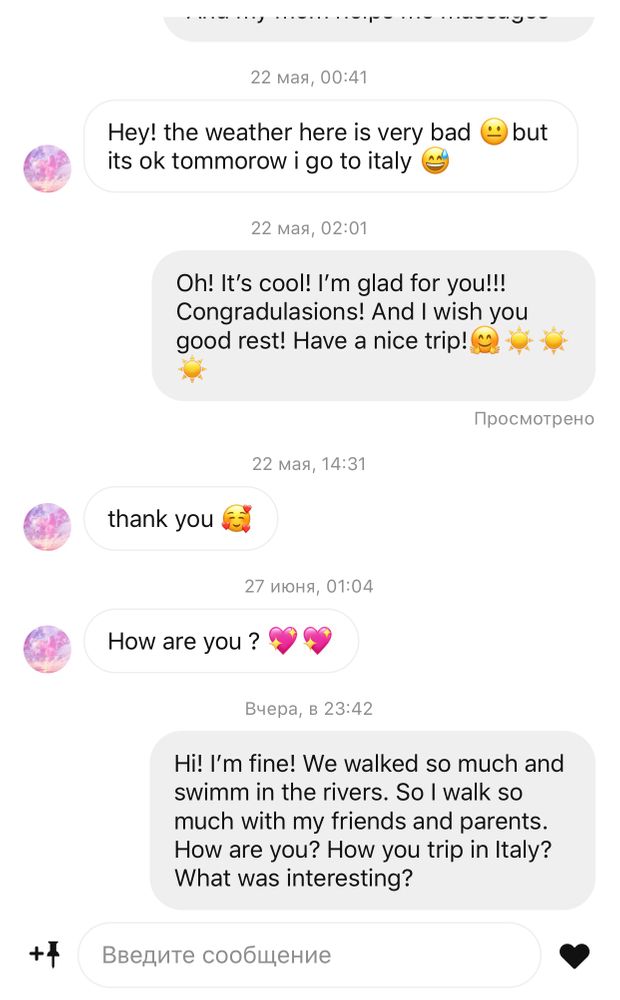Click the '22 мая, 02:01' timestamp

(309, 228)
